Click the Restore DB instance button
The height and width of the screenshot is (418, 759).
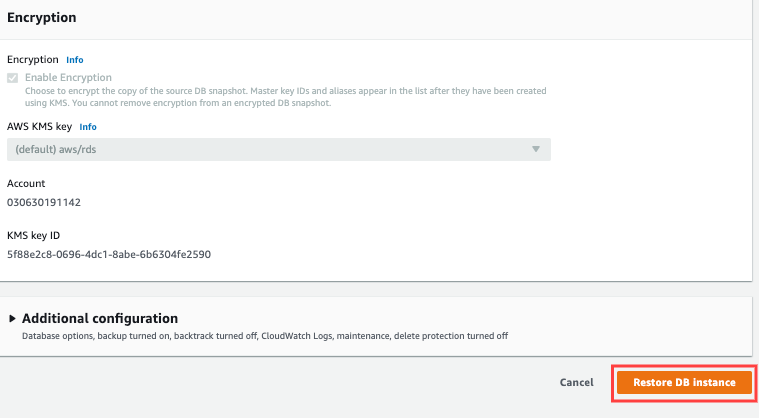click(684, 382)
